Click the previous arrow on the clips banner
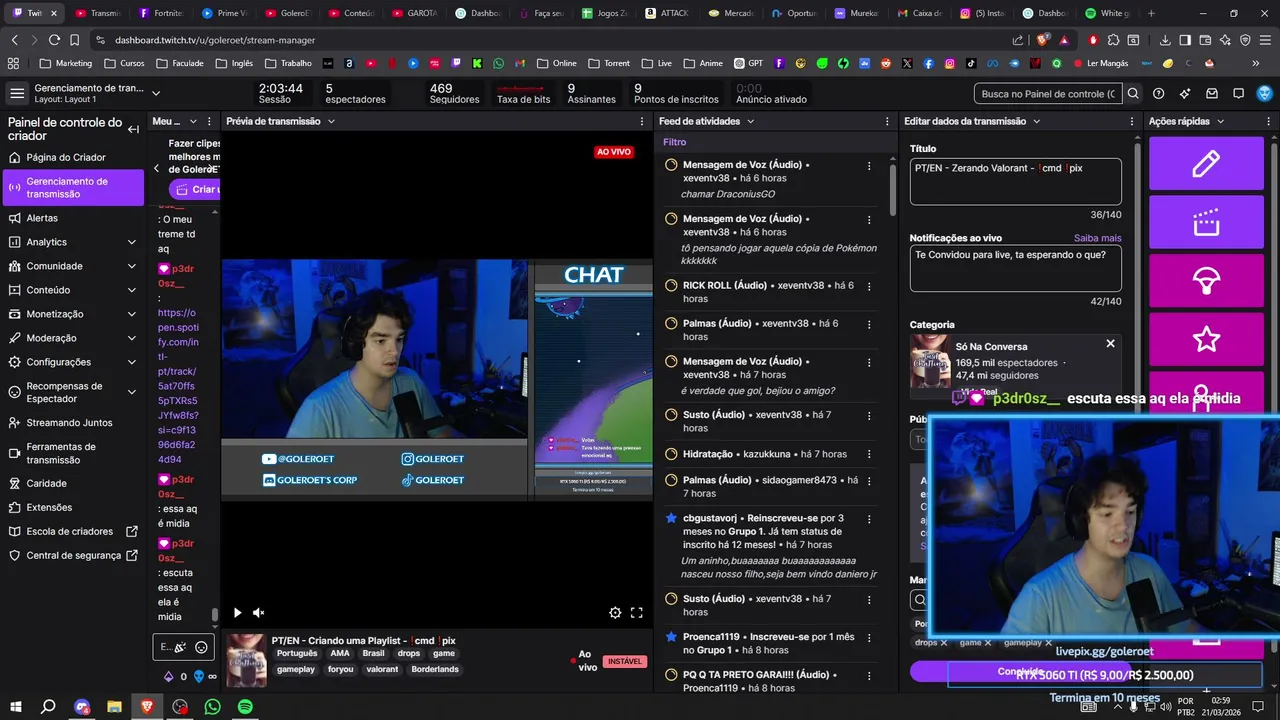This screenshot has height=720, width=1280. [156, 169]
